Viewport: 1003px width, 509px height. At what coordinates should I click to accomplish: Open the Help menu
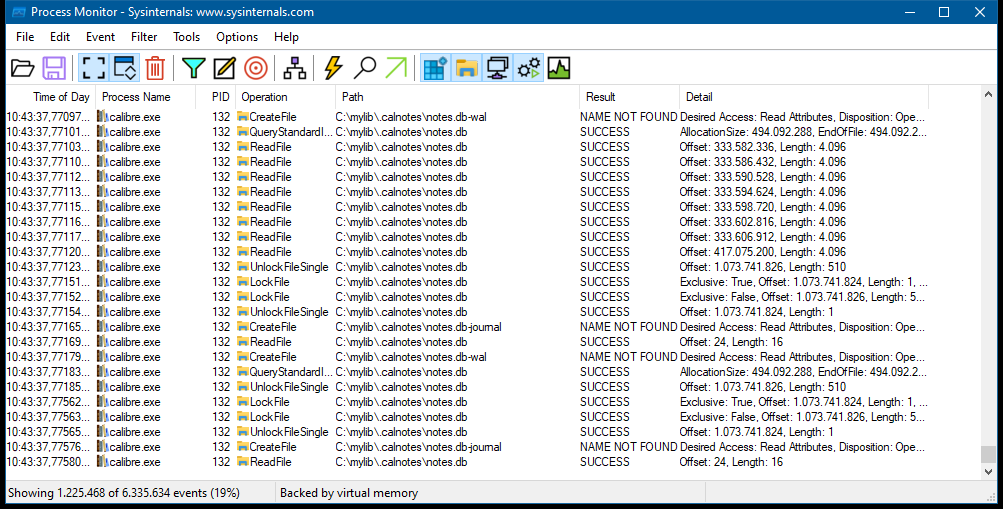click(x=286, y=37)
